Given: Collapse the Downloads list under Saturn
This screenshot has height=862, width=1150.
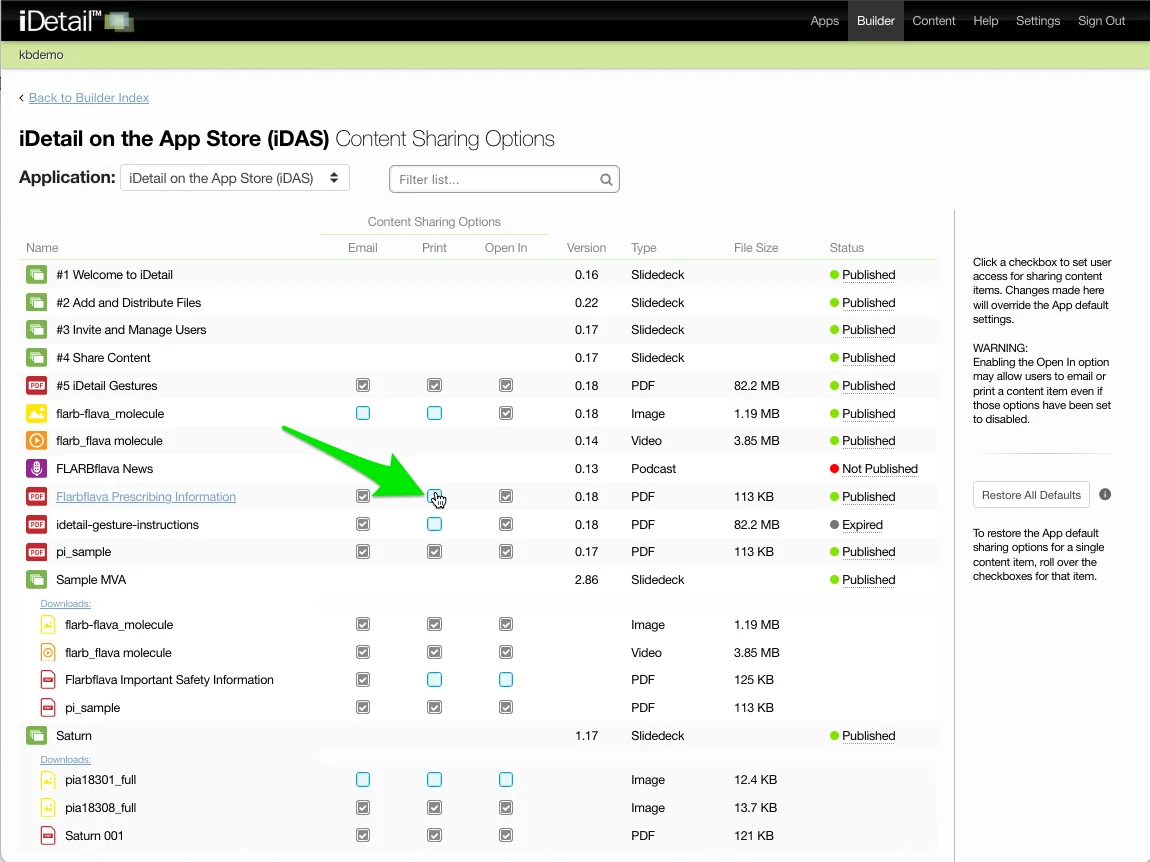Looking at the screenshot, I should click(x=65, y=760).
